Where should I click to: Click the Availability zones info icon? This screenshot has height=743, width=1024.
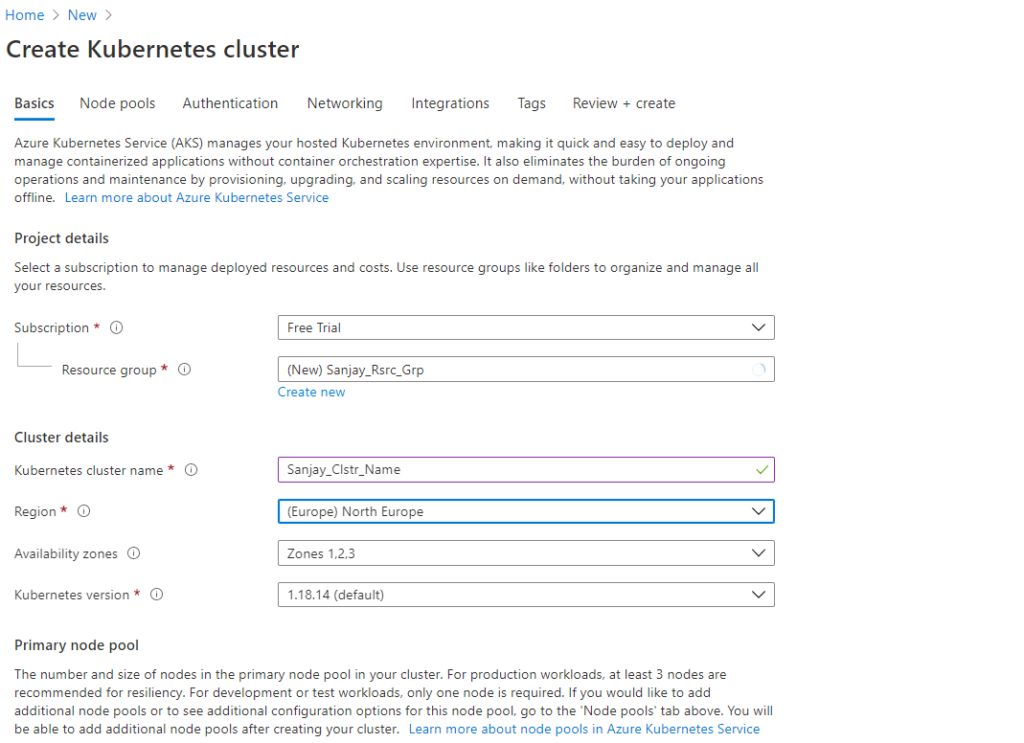(134, 554)
